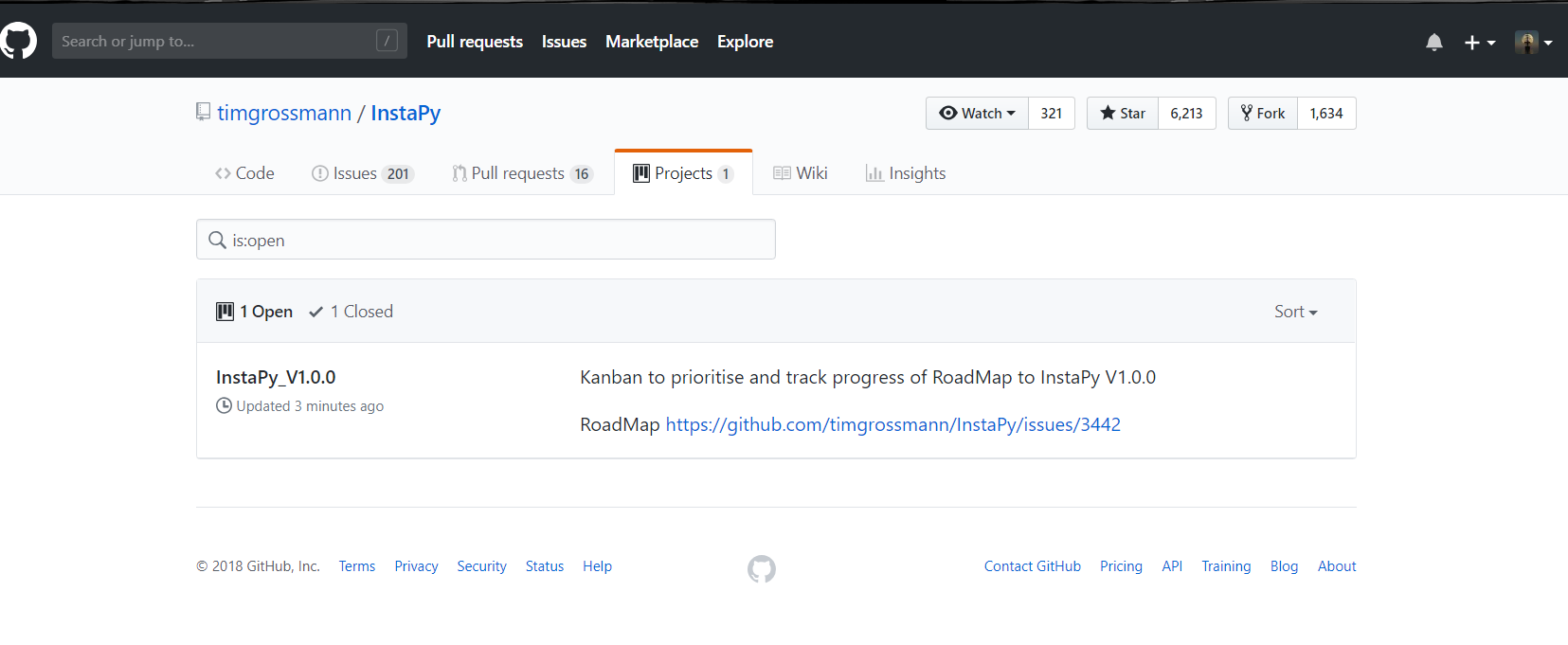Open the About footer link
The width and height of the screenshot is (1568, 645).
click(1337, 566)
